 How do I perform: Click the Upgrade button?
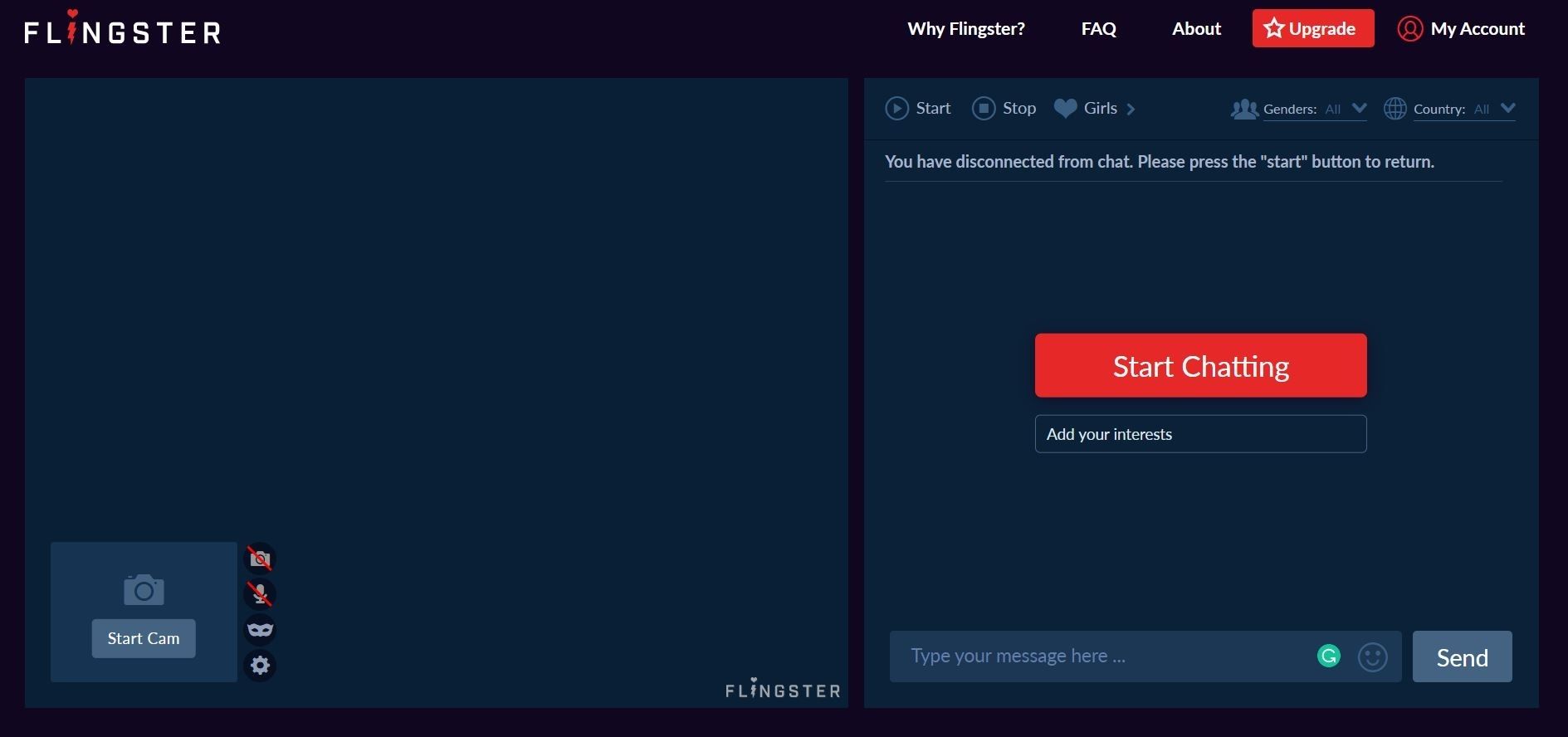coord(1312,29)
